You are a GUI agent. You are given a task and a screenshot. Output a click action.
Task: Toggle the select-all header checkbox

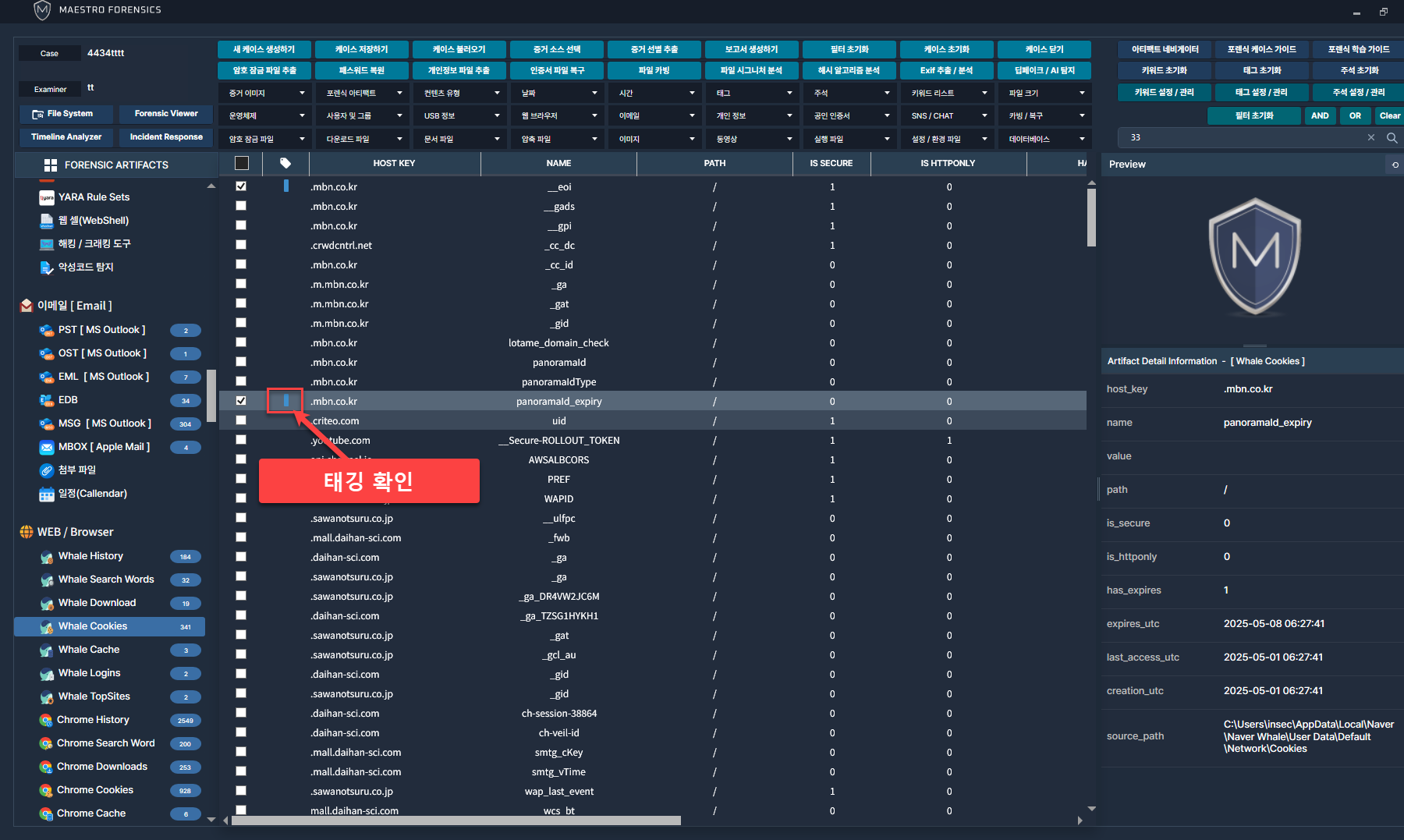[x=242, y=163]
